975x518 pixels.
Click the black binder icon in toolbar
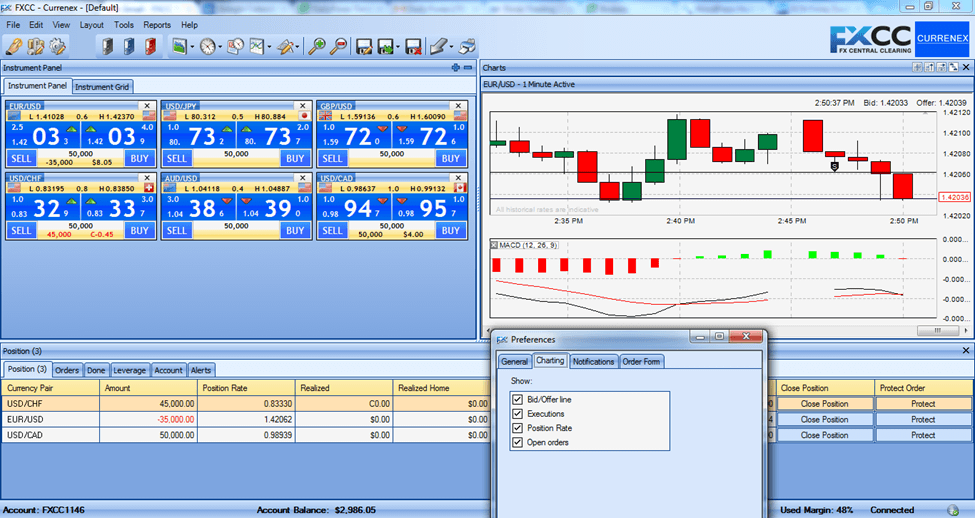coord(107,46)
